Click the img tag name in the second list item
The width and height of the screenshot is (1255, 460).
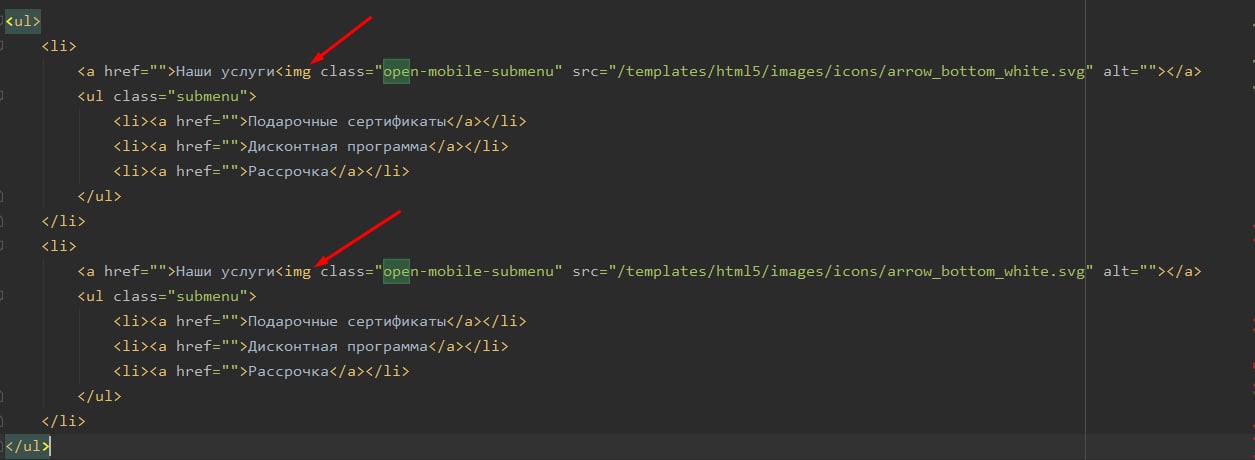[x=298, y=271]
